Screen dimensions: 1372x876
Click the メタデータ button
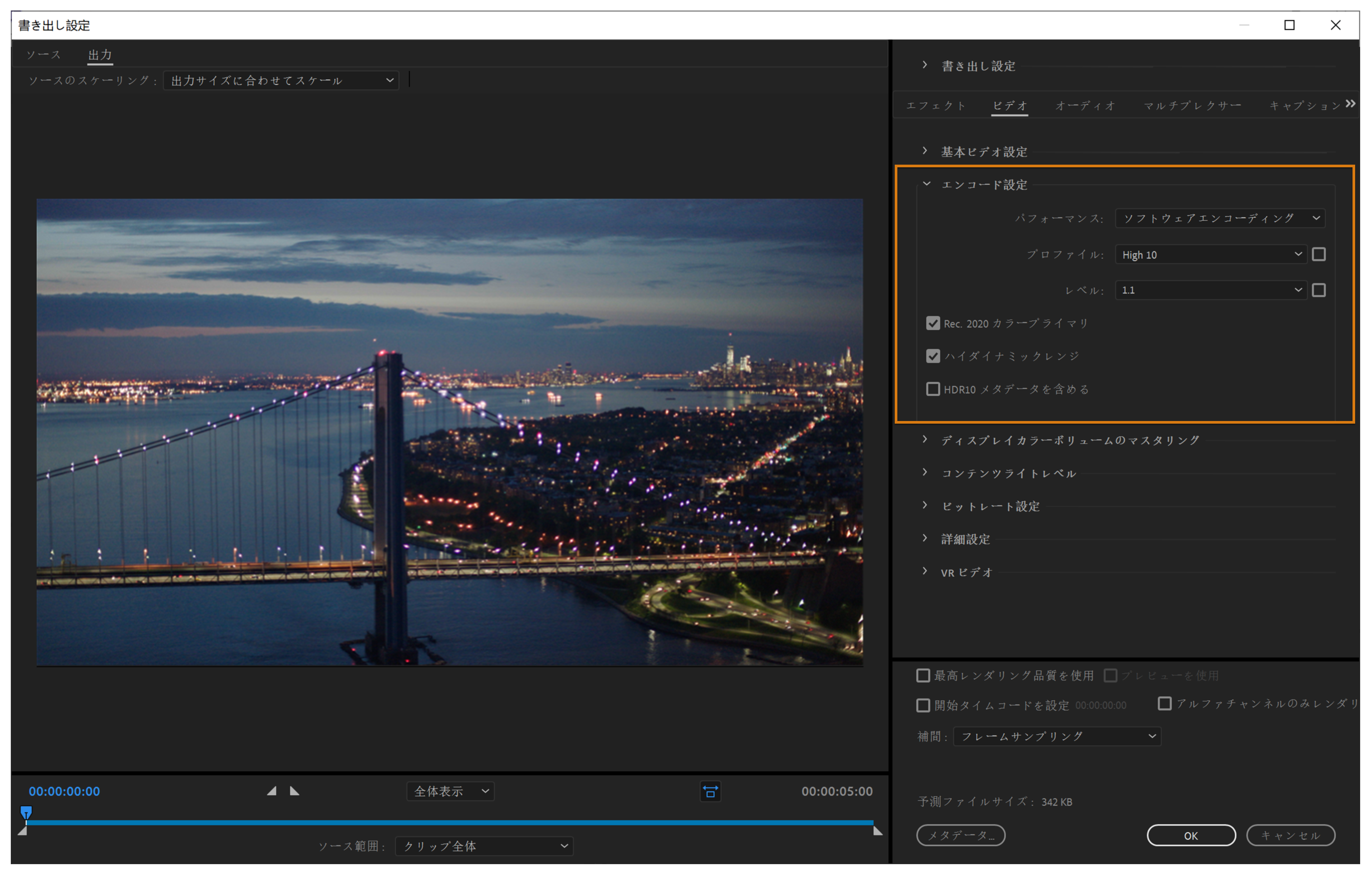(961, 835)
